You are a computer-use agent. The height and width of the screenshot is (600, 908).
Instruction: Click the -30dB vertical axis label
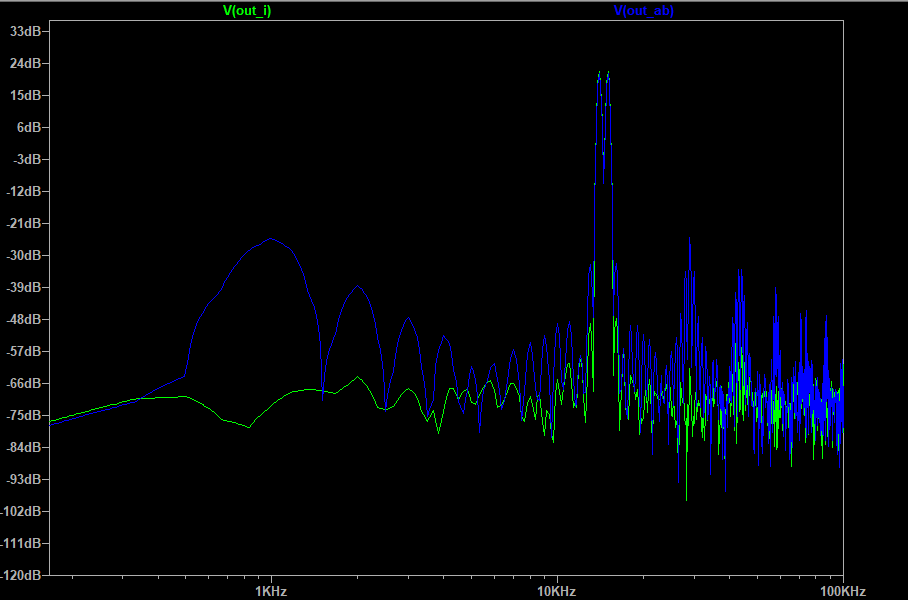pos(24,255)
